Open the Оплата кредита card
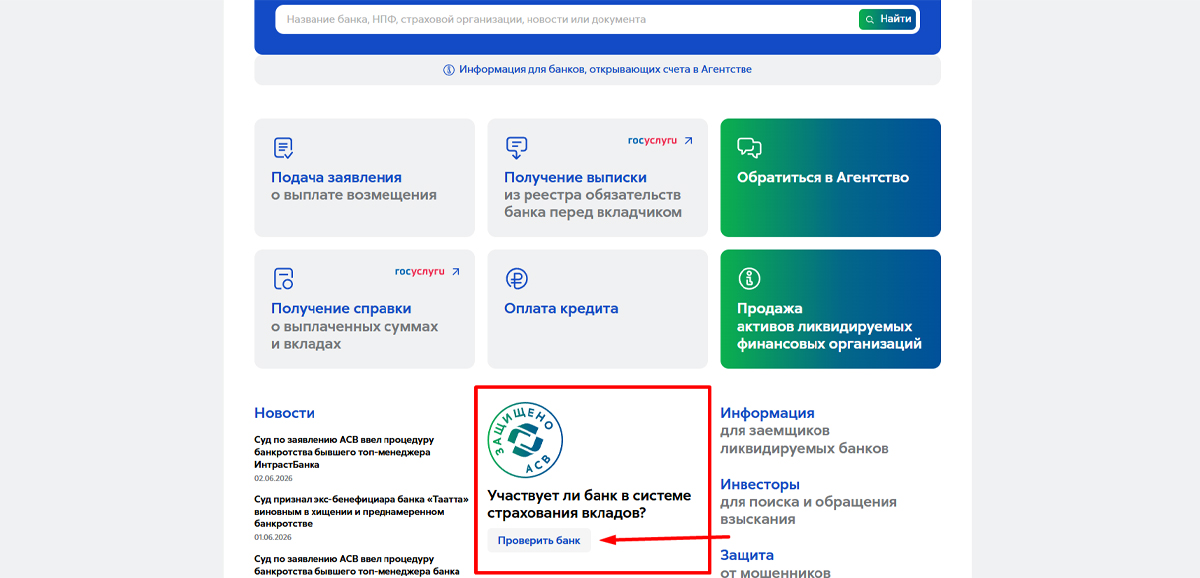Viewport: 1200px width, 578px height. click(x=597, y=309)
